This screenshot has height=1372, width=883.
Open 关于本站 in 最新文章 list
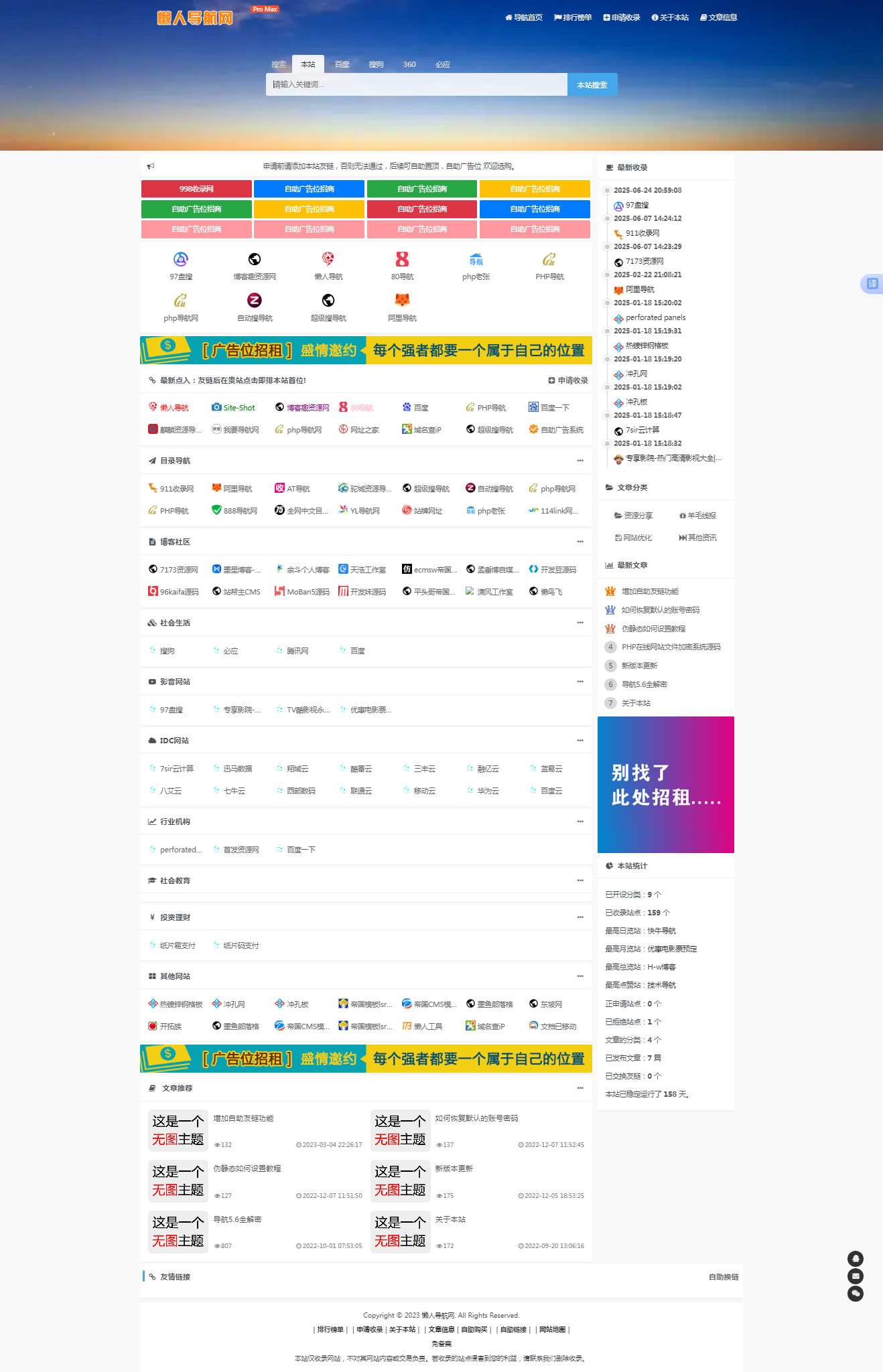click(636, 703)
